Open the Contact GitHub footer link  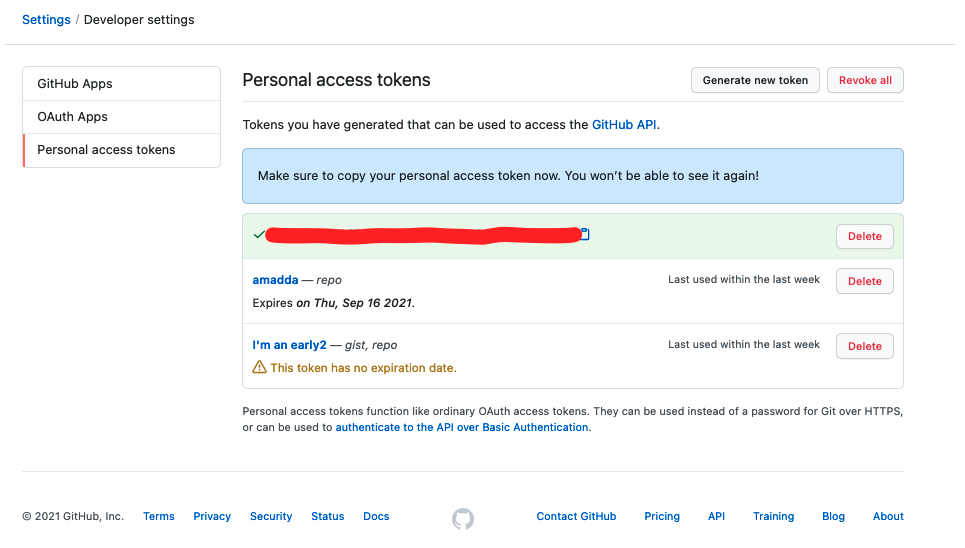coord(576,517)
